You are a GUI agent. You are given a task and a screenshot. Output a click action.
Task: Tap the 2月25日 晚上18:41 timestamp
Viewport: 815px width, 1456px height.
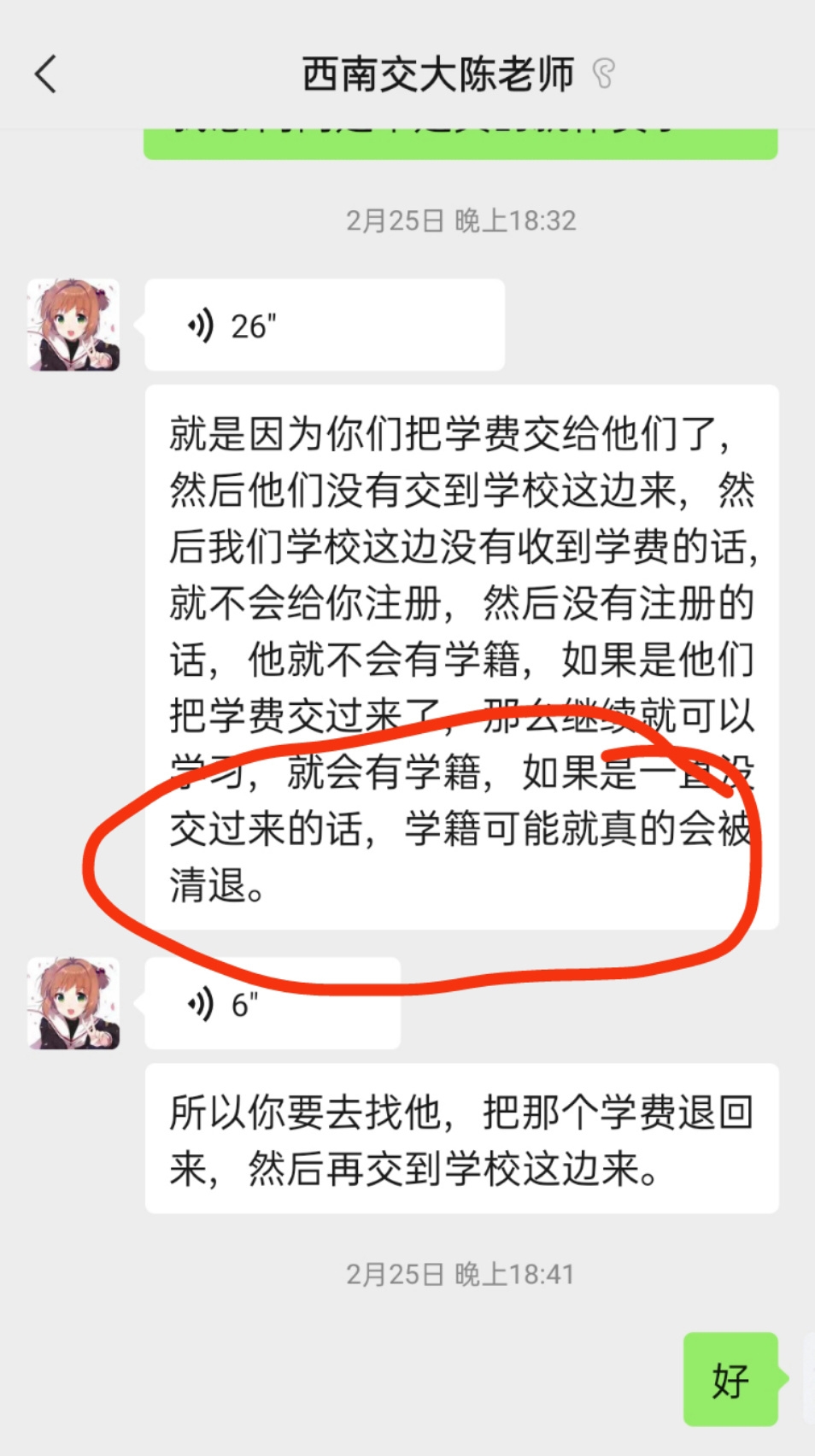coord(460,1274)
